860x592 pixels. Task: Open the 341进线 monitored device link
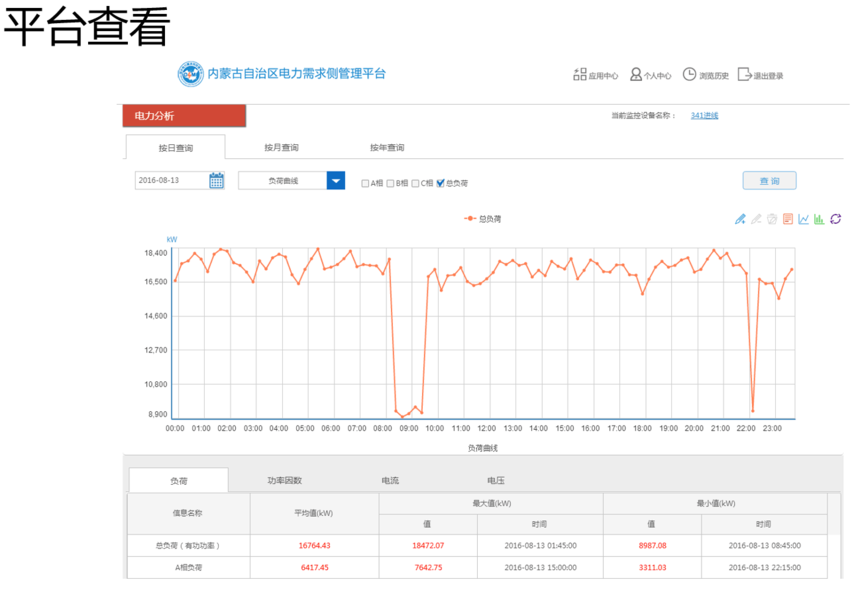(x=704, y=115)
